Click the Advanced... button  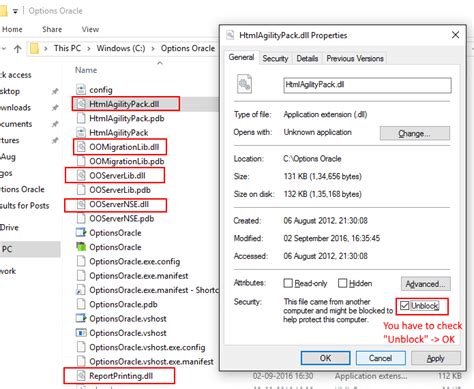point(425,284)
